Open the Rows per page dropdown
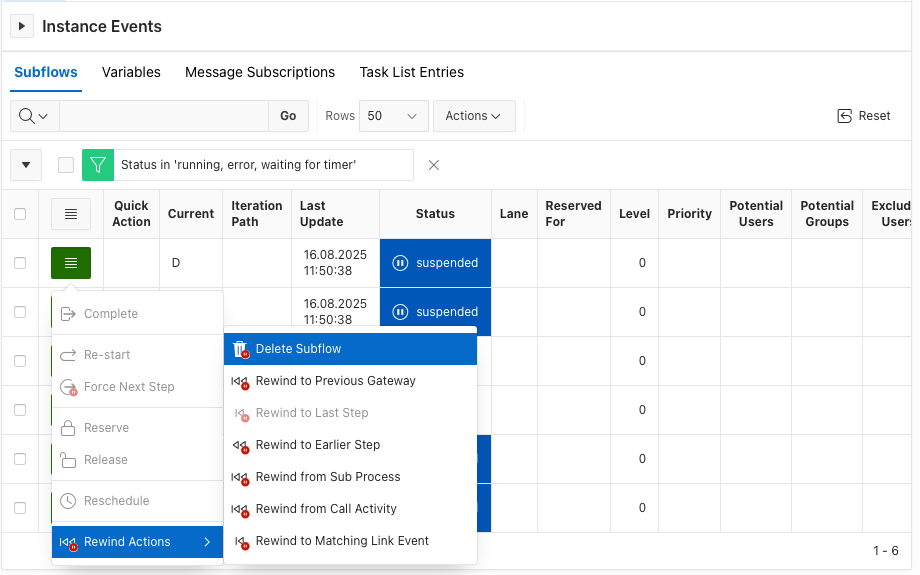This screenshot has height=575, width=920. pyautogui.click(x=393, y=116)
